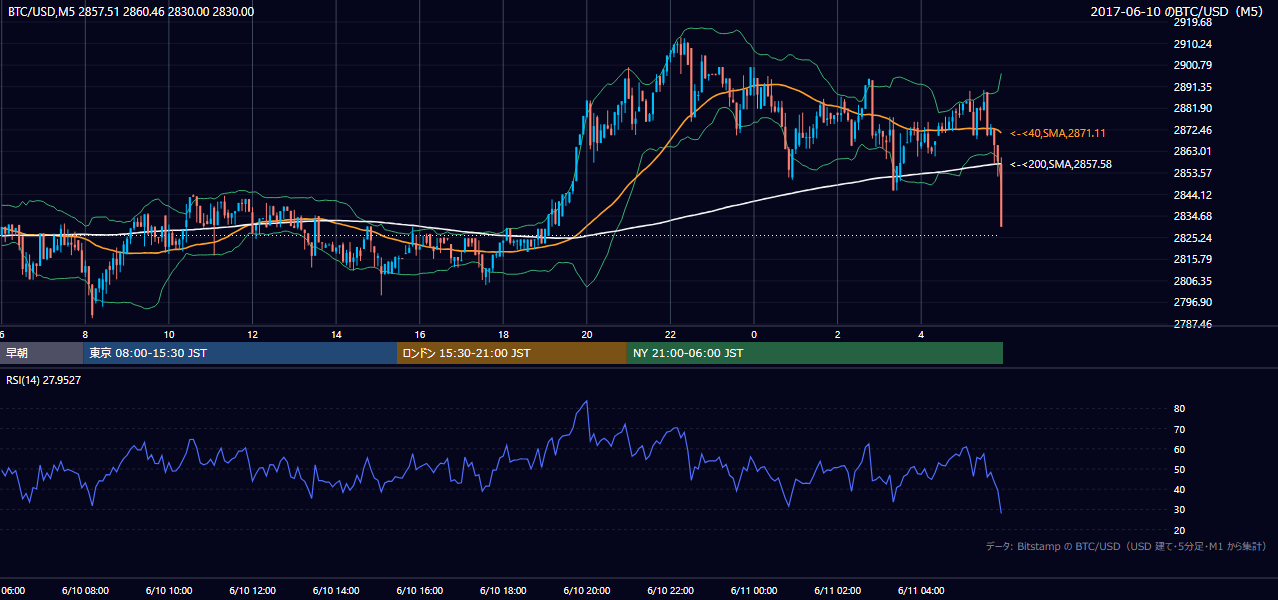This screenshot has width=1278, height=600.
Task: Click the bottom date label 6/10 12:00
Action: [252, 591]
